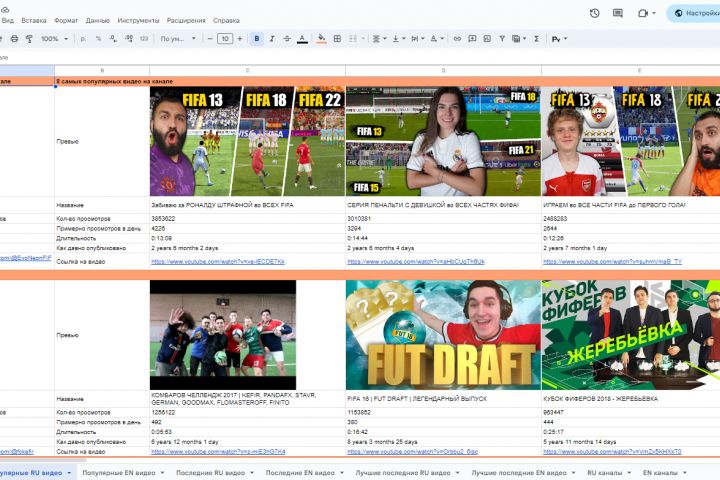Open the vertical align dropdown

pyautogui.click(x=398, y=39)
